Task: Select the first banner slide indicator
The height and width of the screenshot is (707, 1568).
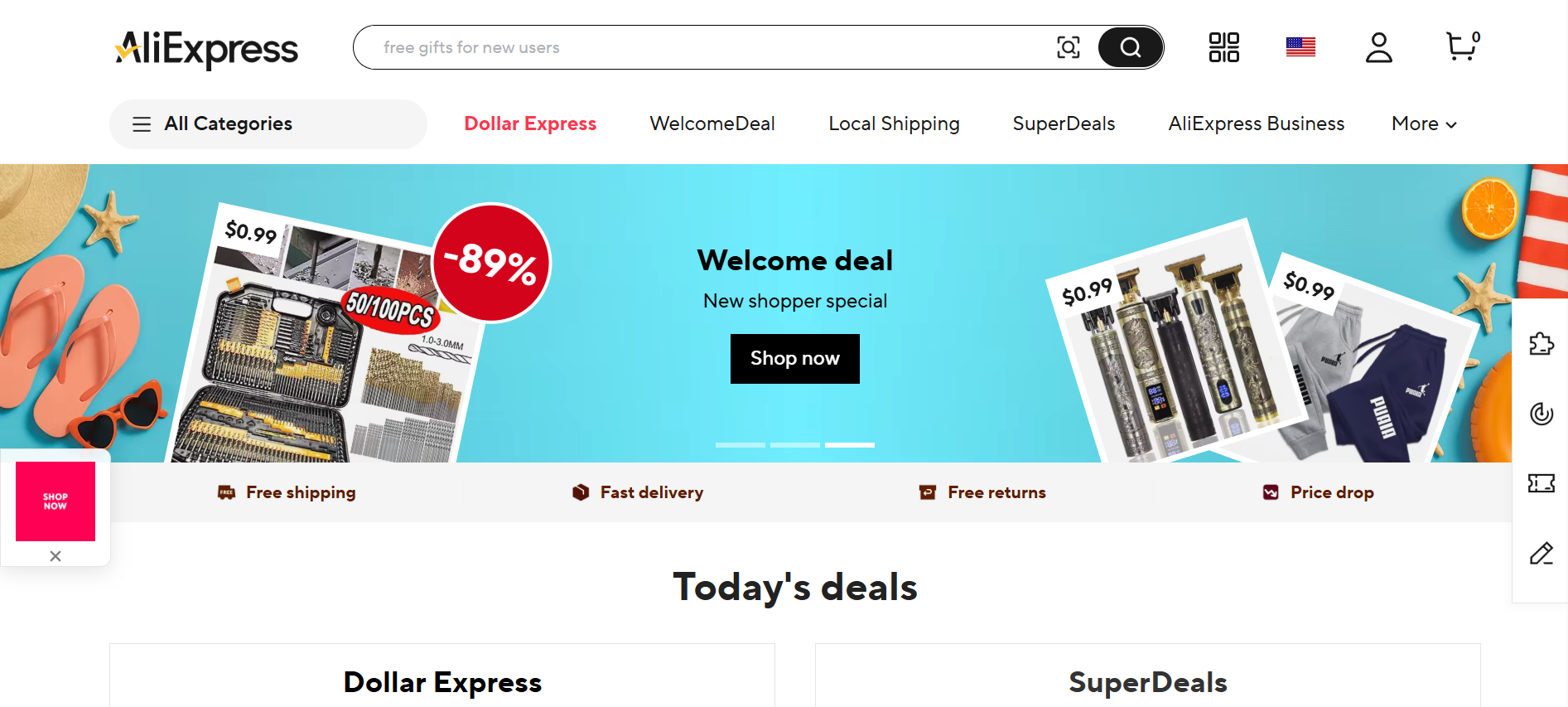Action: (x=741, y=445)
